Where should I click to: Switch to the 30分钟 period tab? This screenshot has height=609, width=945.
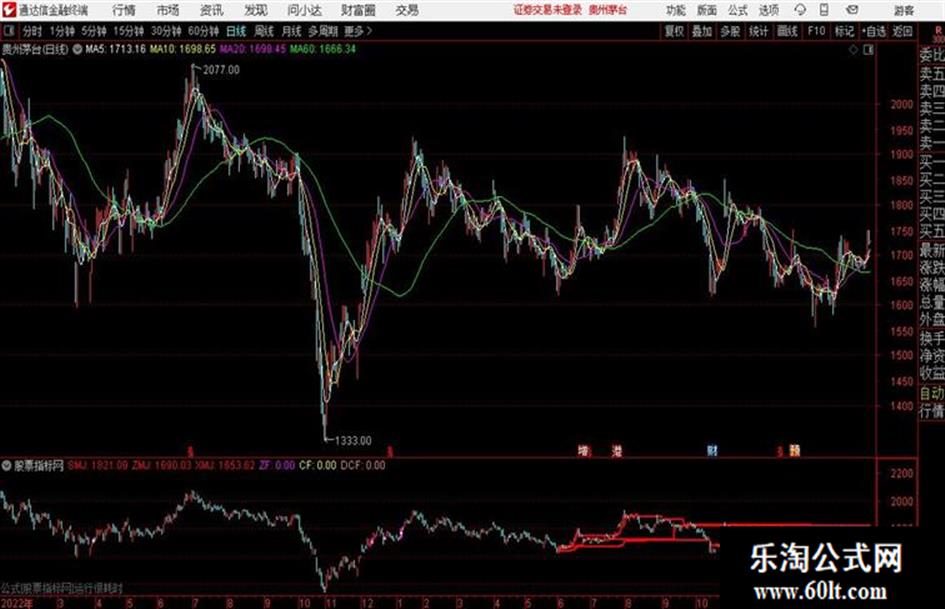coord(166,31)
